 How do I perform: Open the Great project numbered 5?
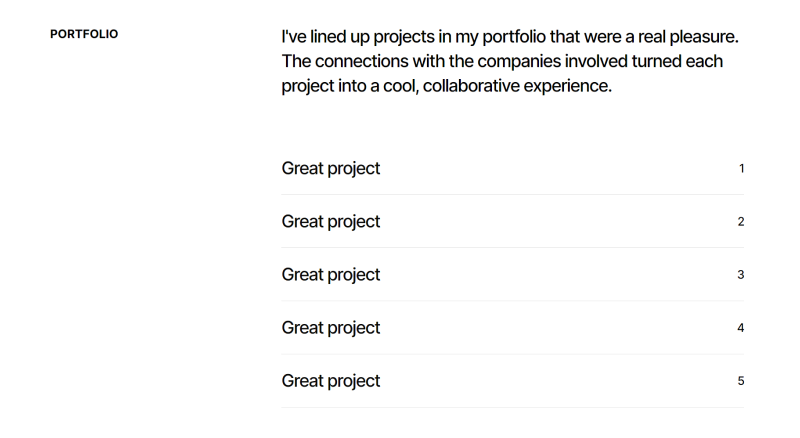point(331,381)
